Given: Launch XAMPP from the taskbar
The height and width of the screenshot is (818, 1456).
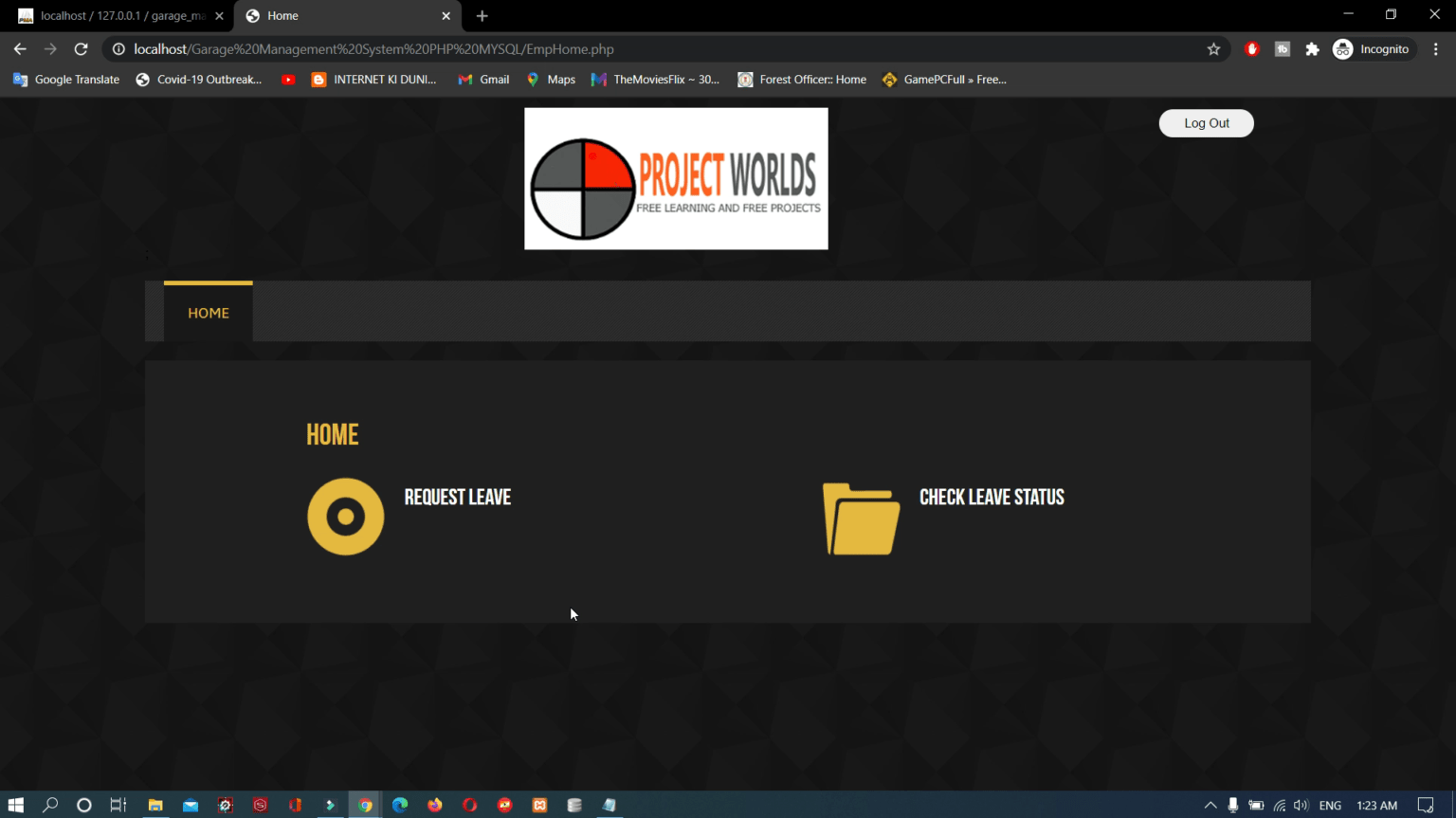Looking at the screenshot, I should point(539,805).
